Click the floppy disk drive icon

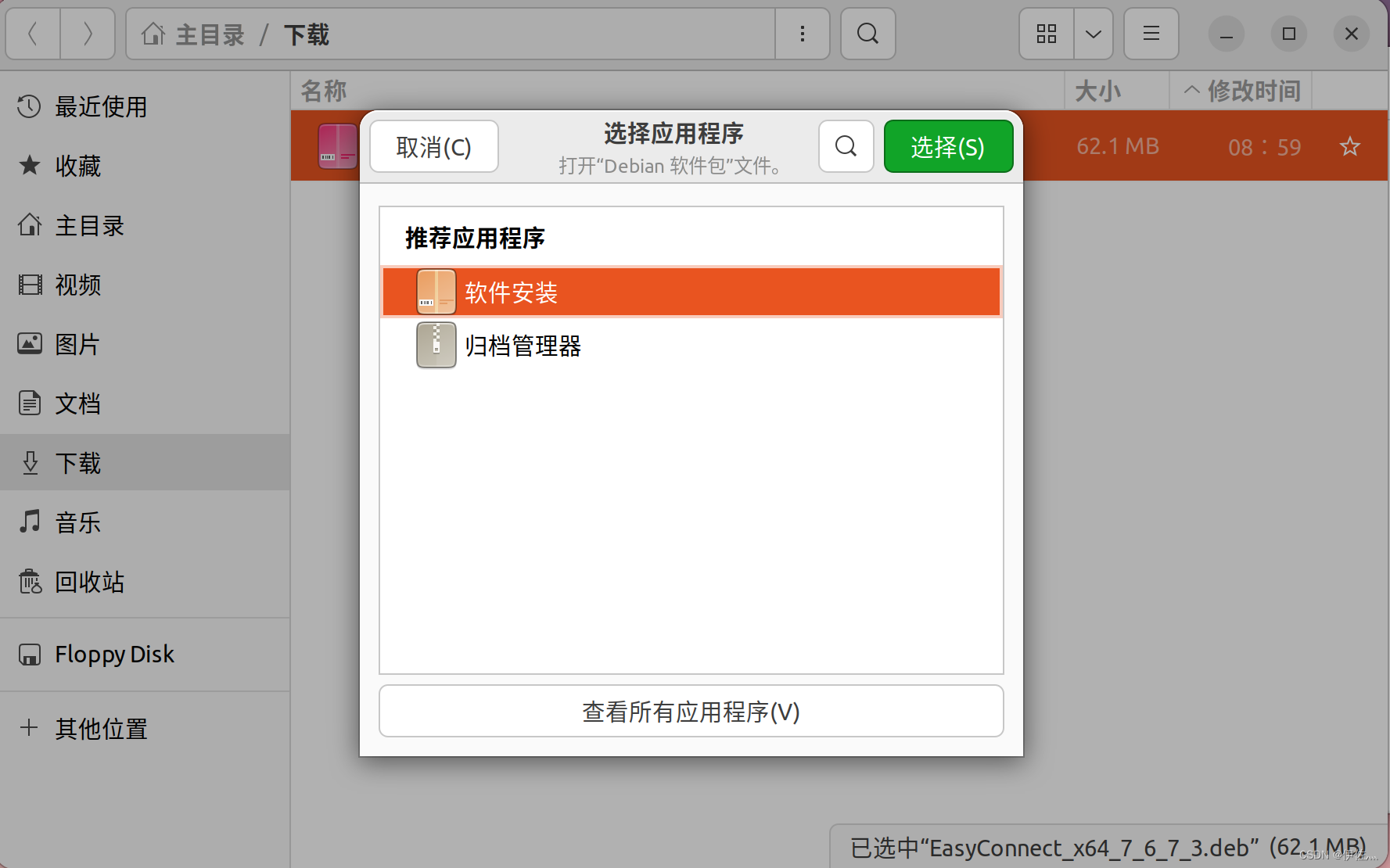[30, 655]
